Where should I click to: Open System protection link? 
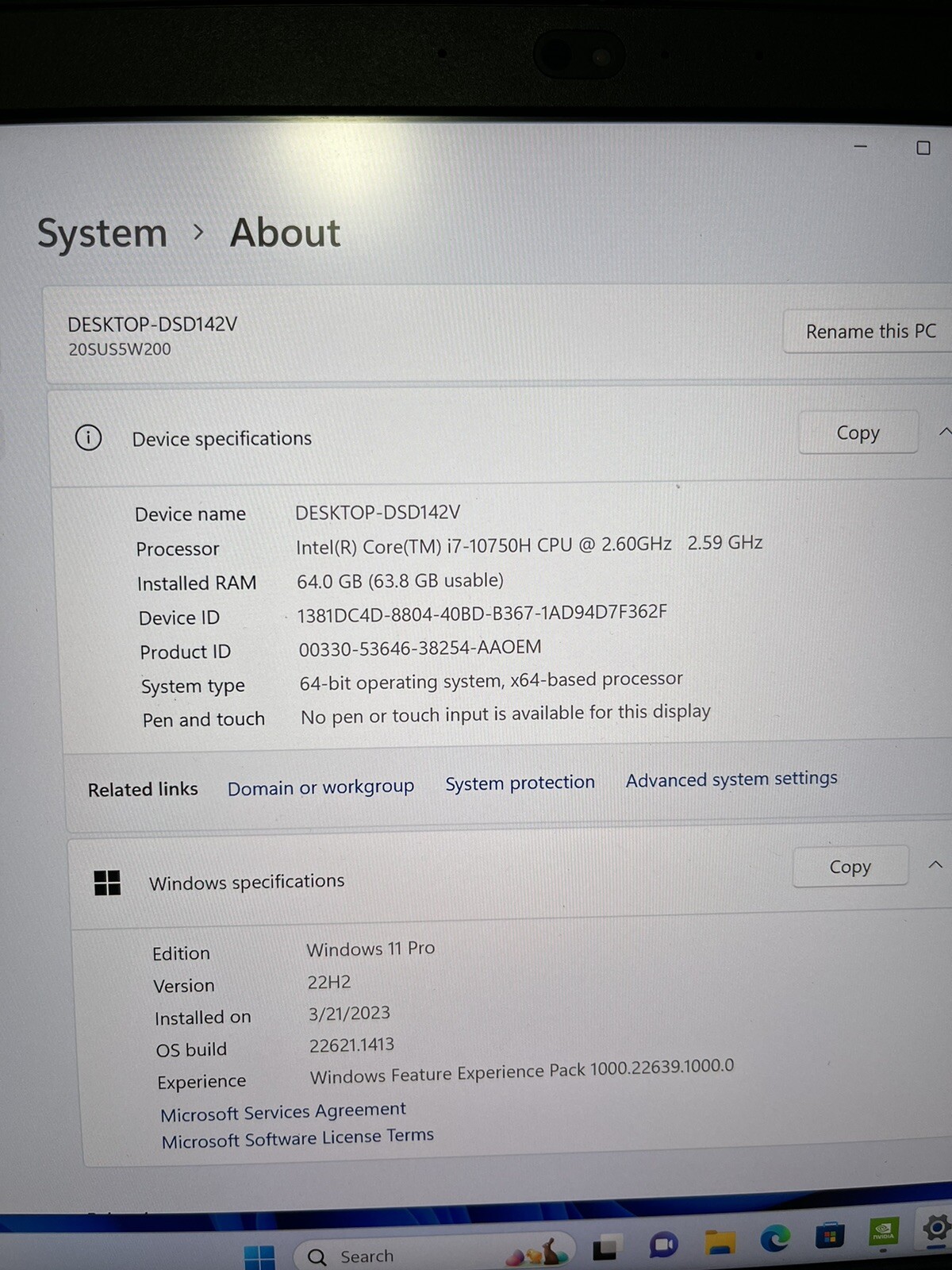(520, 783)
